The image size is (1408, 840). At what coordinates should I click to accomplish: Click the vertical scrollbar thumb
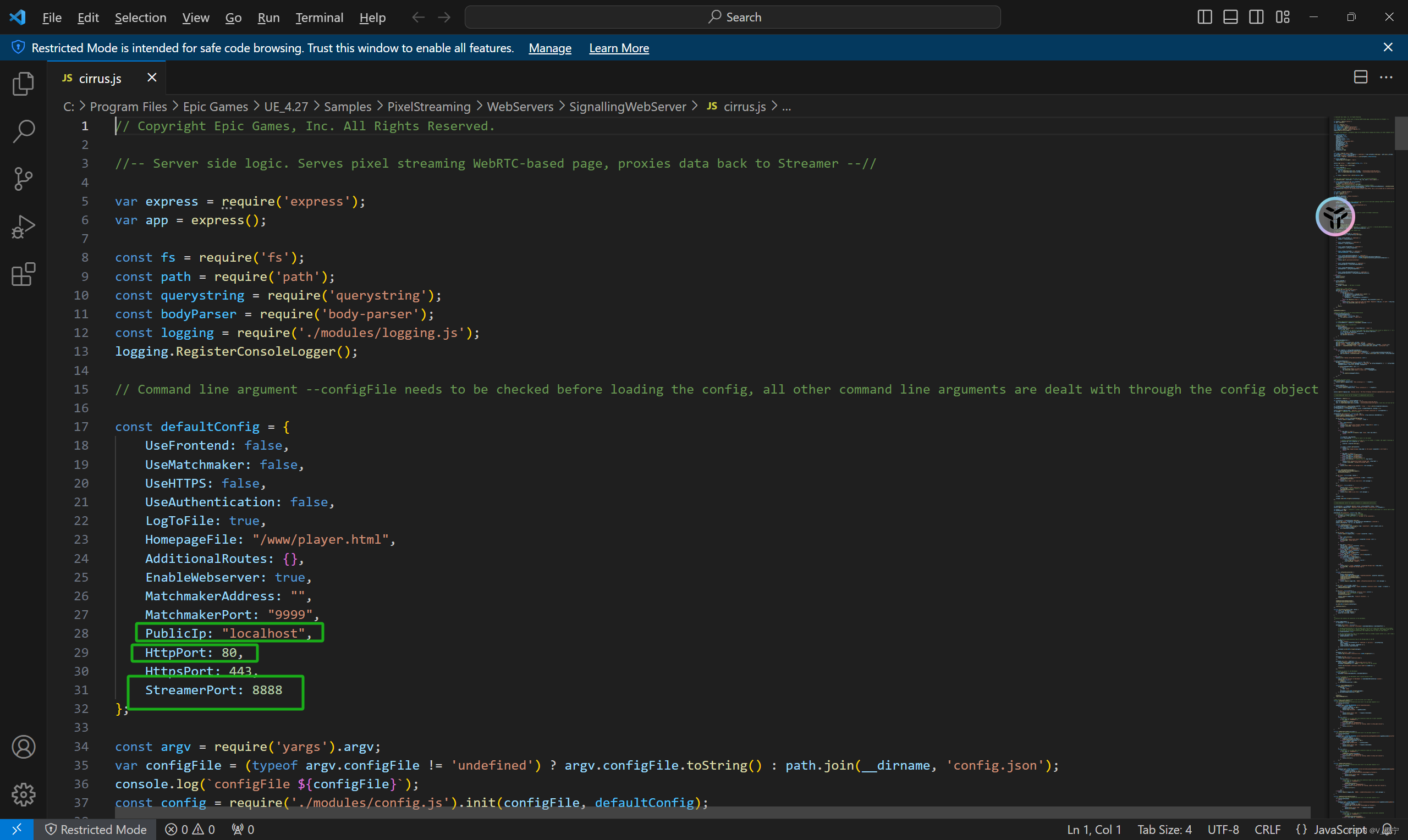1401,133
